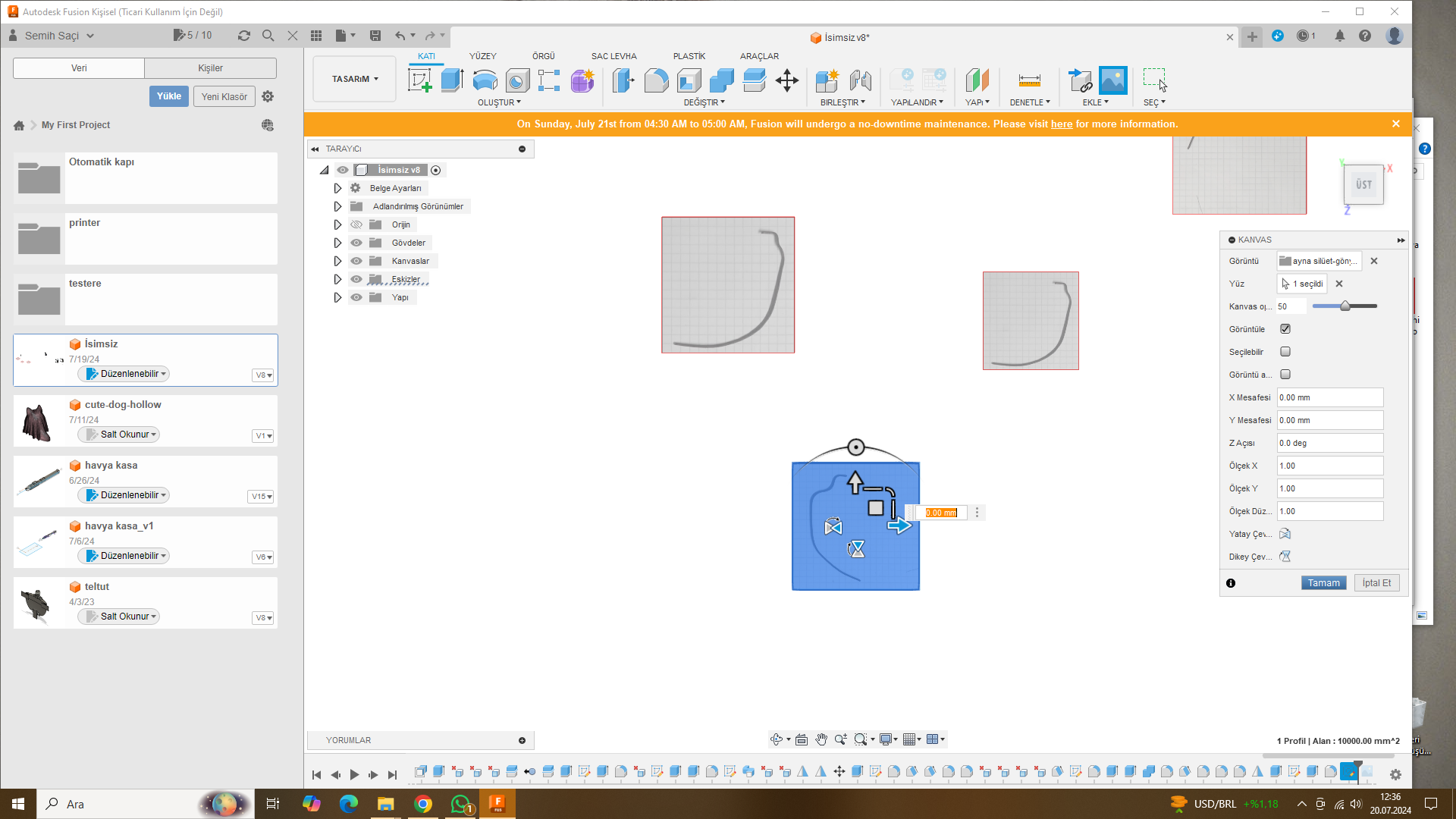Viewport: 1456px width, 819px height.
Task: Open the Measure tool
Action: pos(1029,80)
